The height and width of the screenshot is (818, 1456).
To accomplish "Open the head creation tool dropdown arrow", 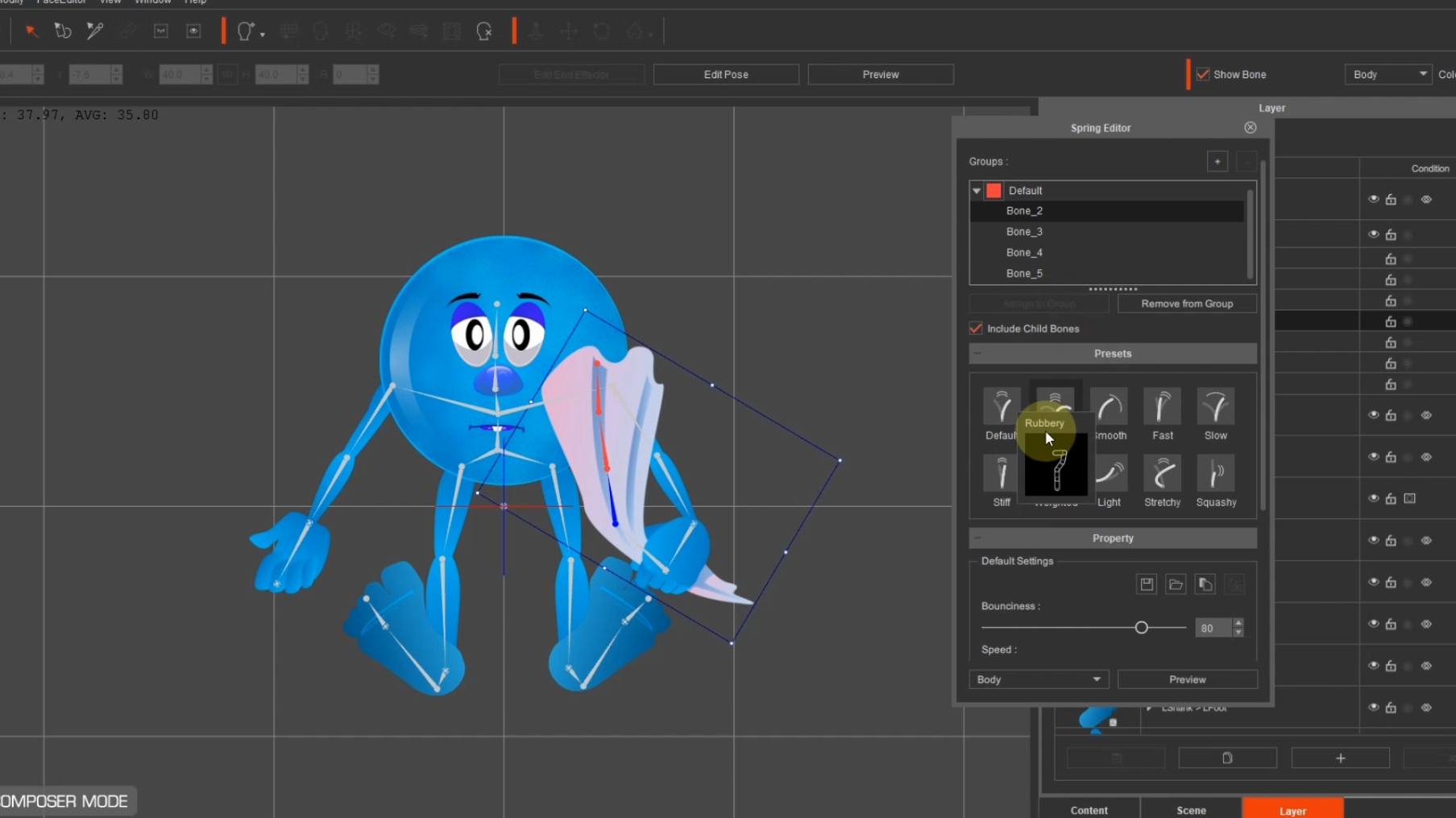I will point(263,35).
